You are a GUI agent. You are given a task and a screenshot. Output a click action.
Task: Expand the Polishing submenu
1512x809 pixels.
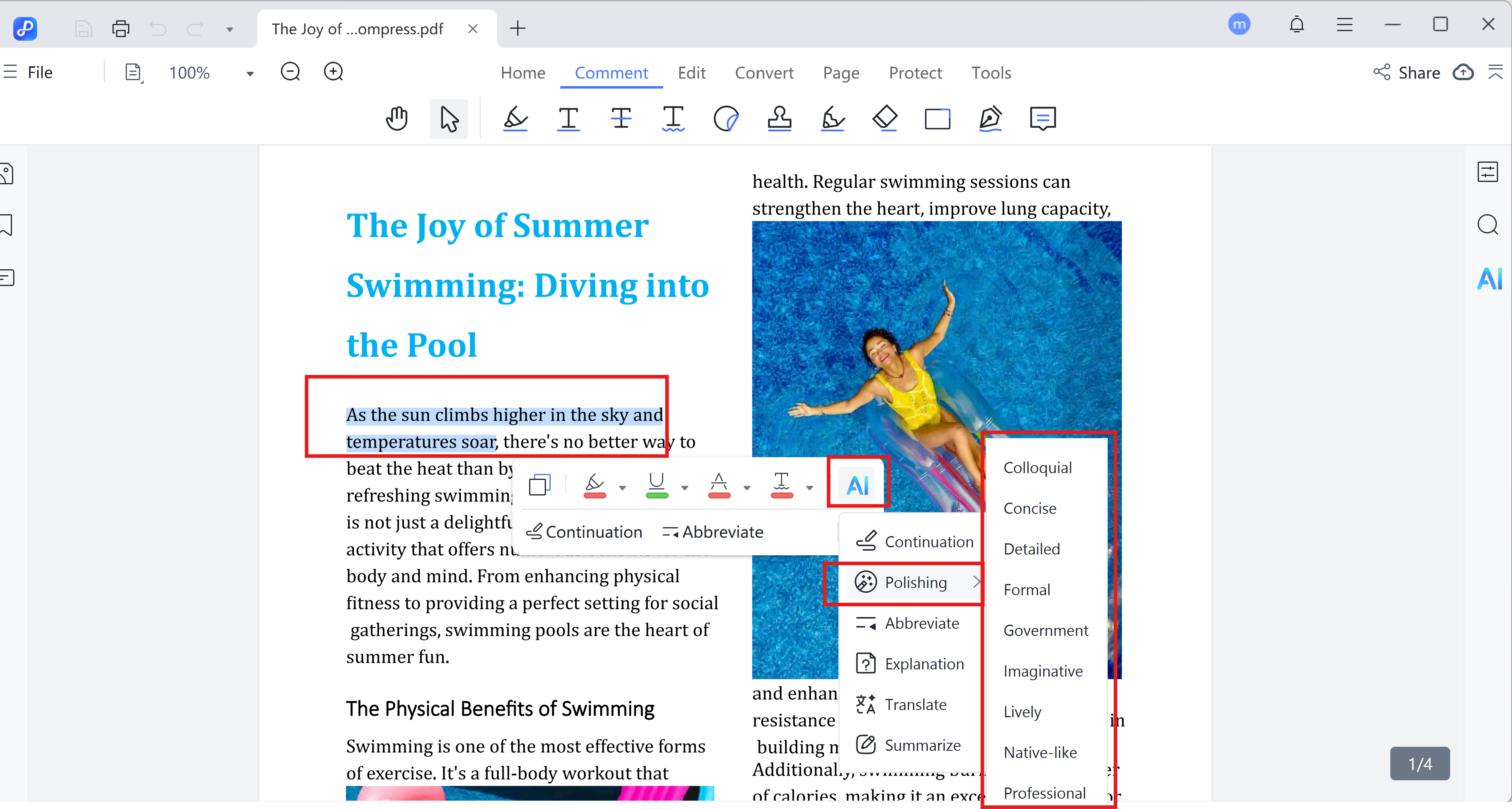pos(915,582)
